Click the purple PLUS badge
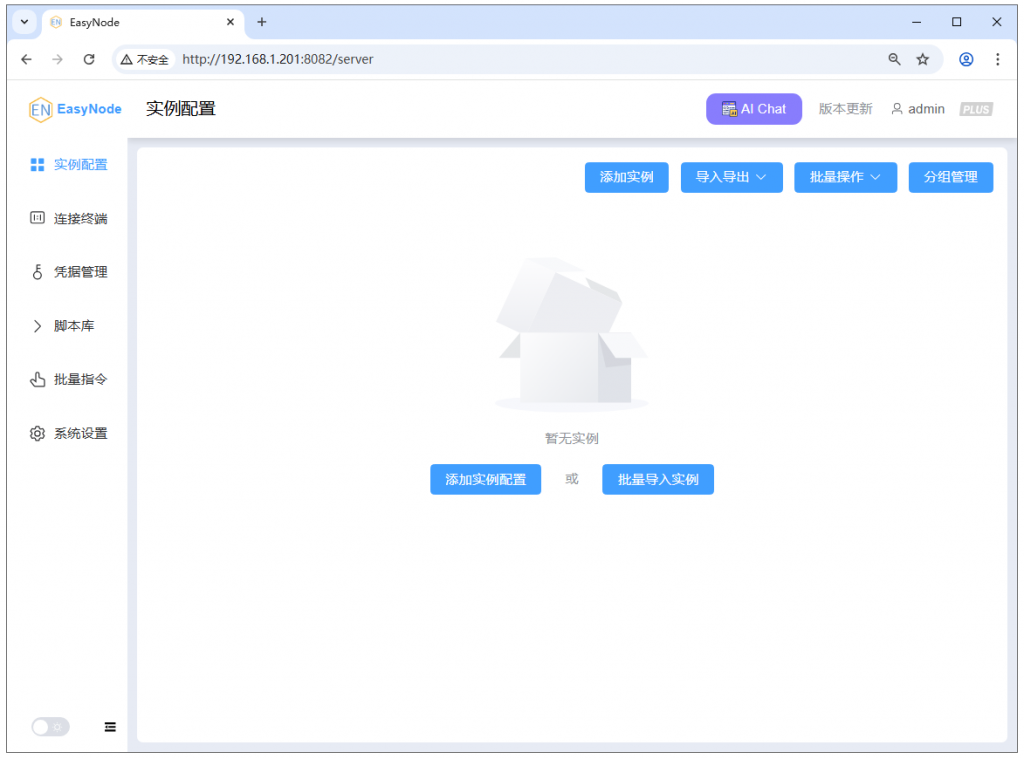 tap(974, 109)
